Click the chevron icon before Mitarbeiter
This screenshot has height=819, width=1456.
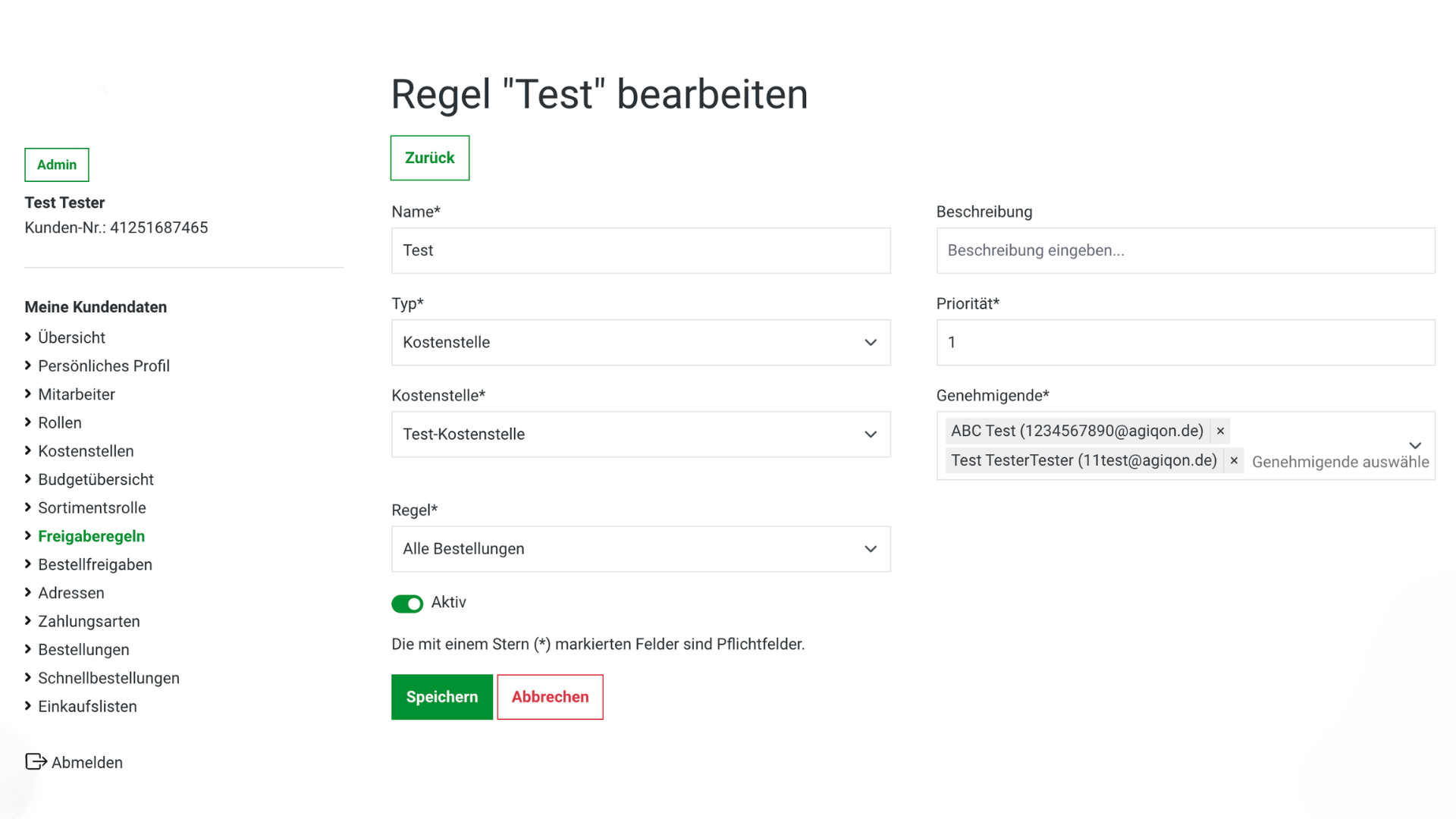coord(28,394)
